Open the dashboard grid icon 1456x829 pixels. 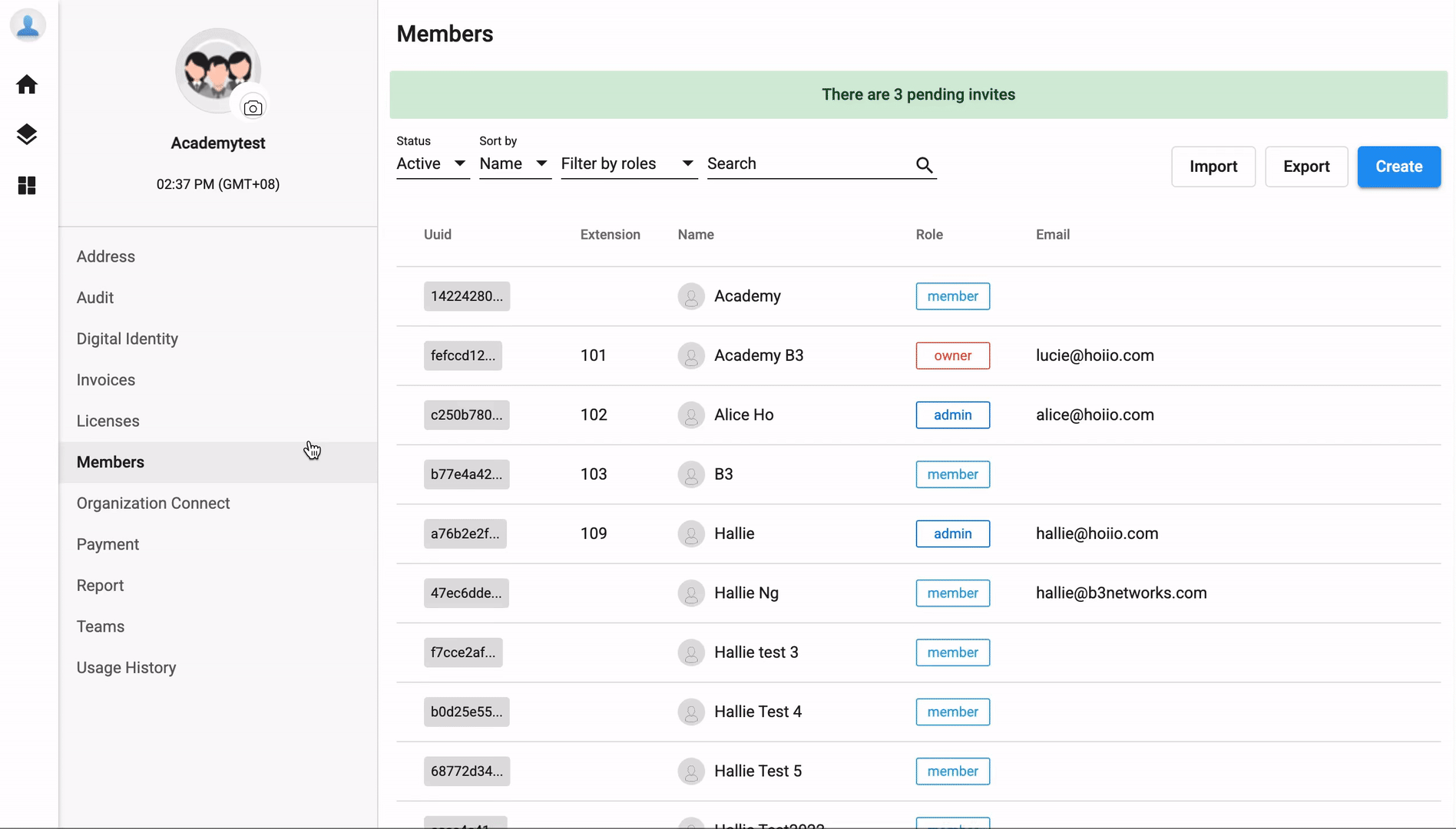[x=27, y=186]
